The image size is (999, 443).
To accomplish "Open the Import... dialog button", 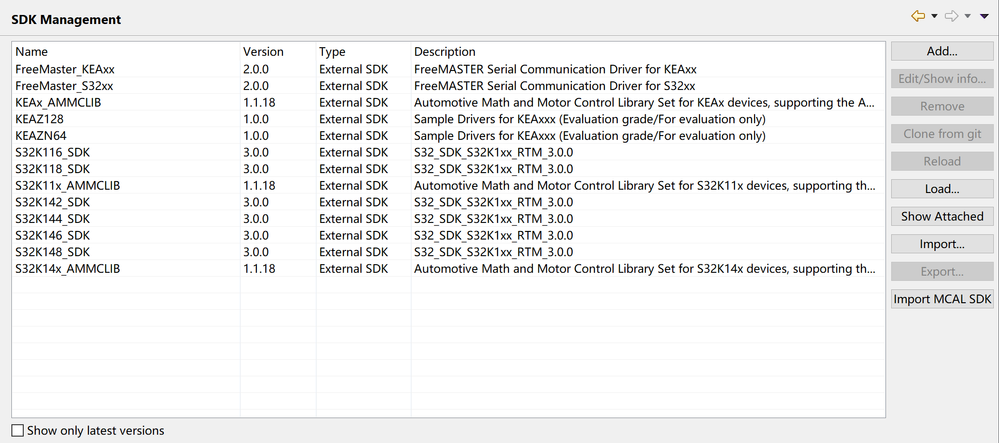I will [942, 244].
